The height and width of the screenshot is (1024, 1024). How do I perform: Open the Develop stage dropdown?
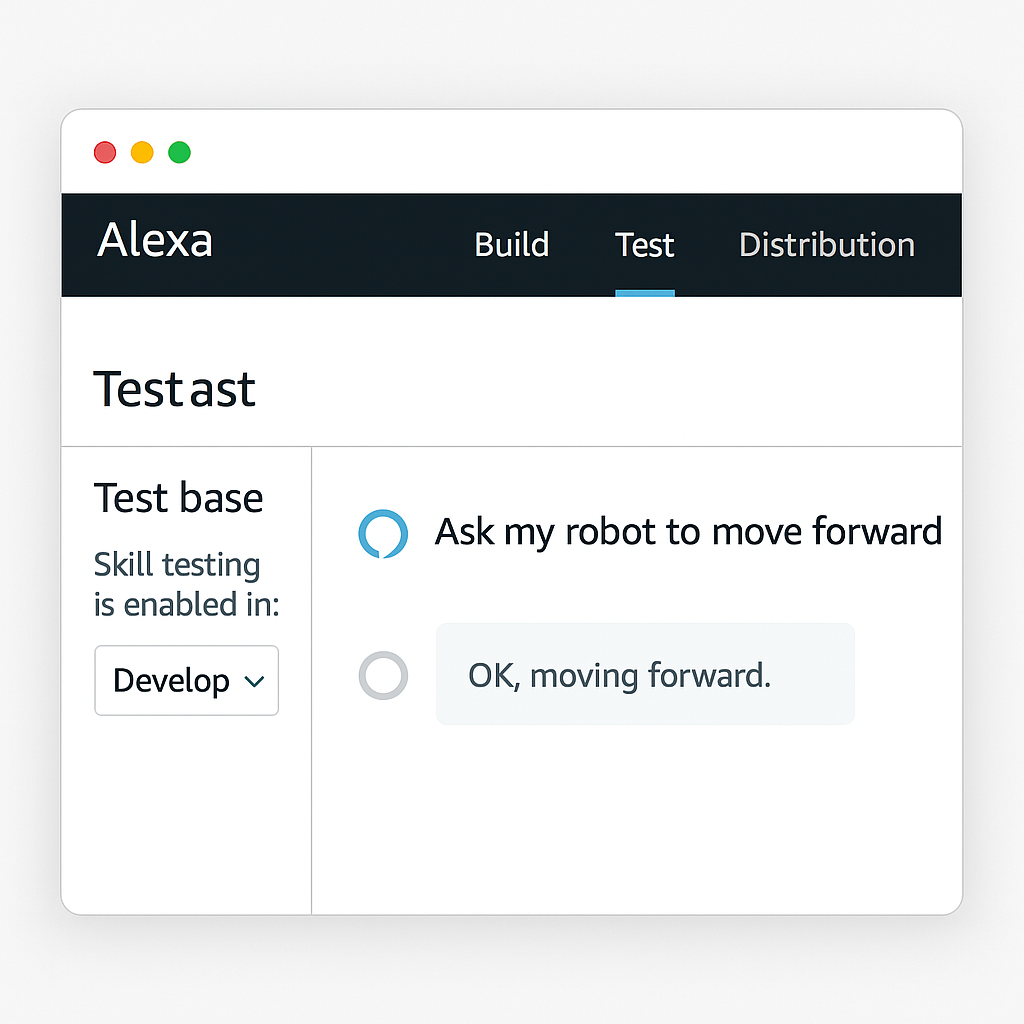(x=187, y=680)
